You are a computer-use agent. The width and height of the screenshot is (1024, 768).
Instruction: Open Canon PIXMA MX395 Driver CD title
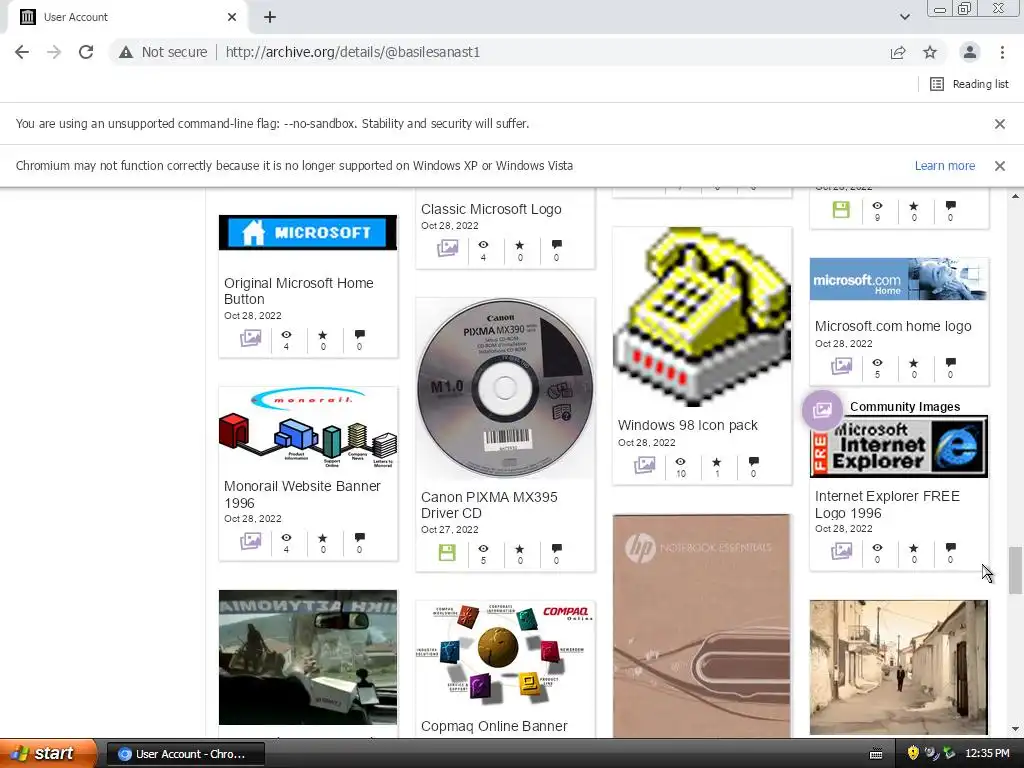pyautogui.click(x=489, y=505)
